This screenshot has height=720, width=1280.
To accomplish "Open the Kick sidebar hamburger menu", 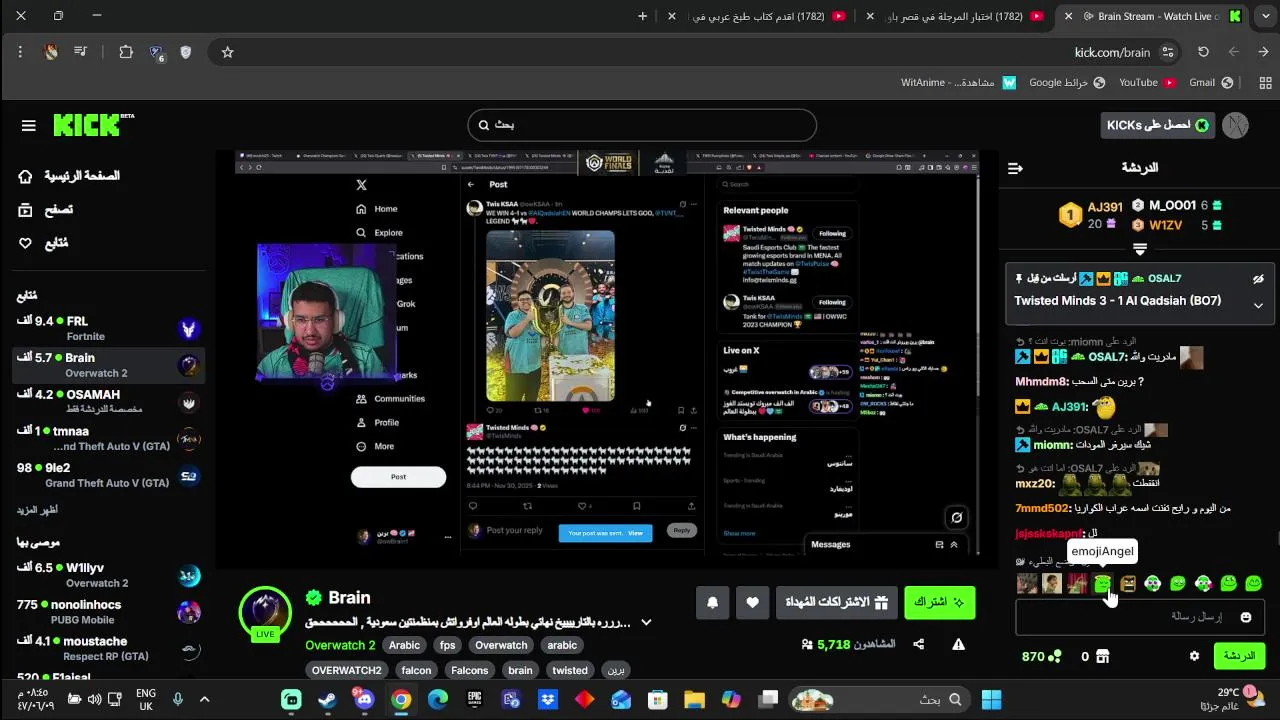I will click(28, 125).
